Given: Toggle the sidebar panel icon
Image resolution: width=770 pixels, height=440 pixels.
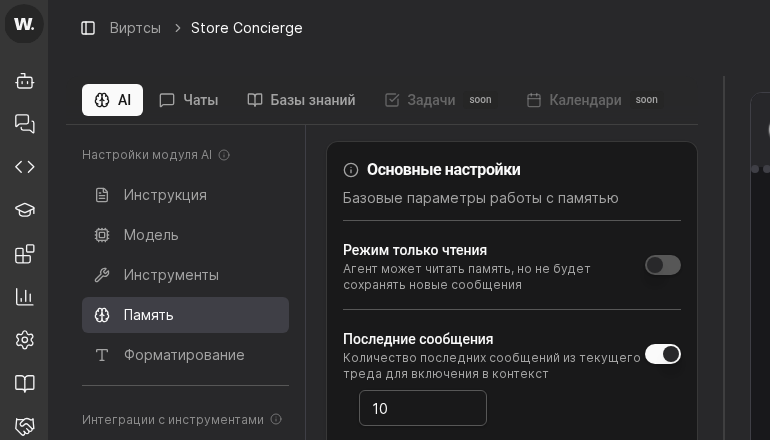Looking at the screenshot, I should (x=88, y=28).
